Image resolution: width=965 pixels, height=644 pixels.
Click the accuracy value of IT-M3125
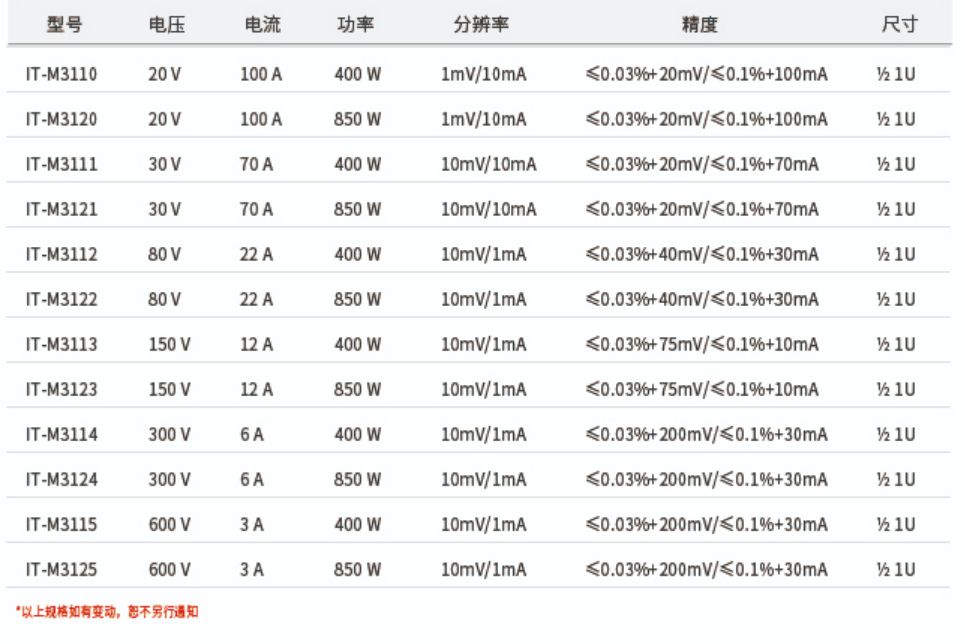tap(707, 570)
